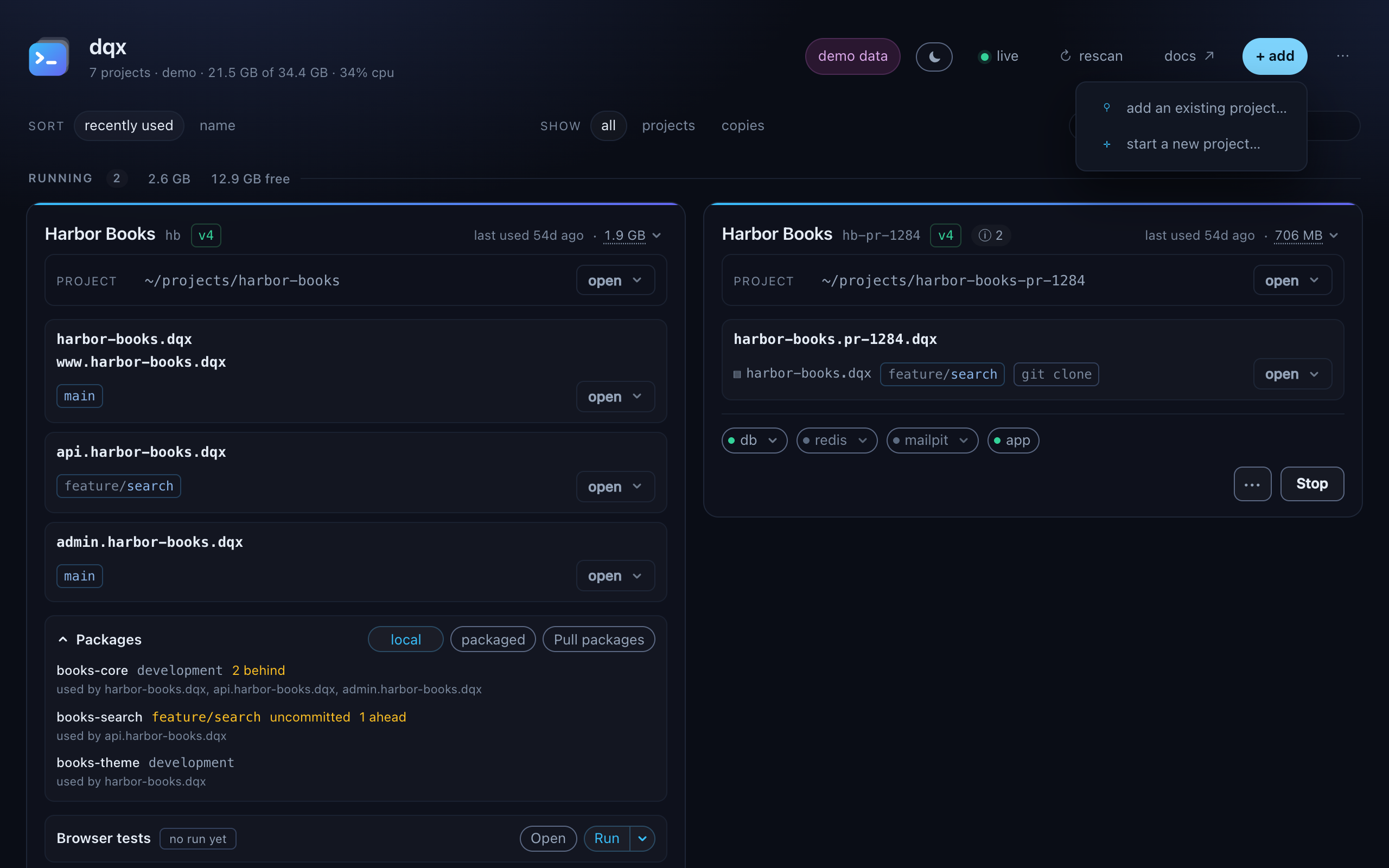Choose add an existing project menu item
1389x868 pixels.
click(1191, 108)
